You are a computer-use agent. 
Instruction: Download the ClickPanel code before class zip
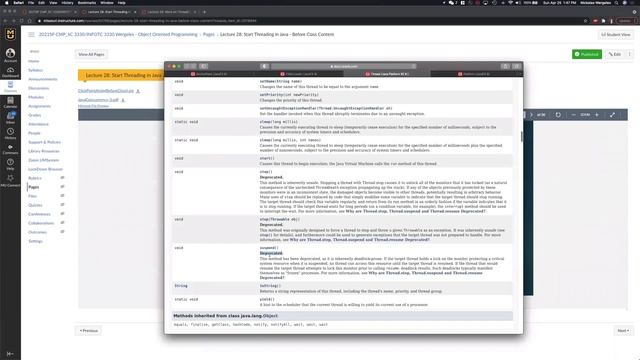tap(138, 91)
